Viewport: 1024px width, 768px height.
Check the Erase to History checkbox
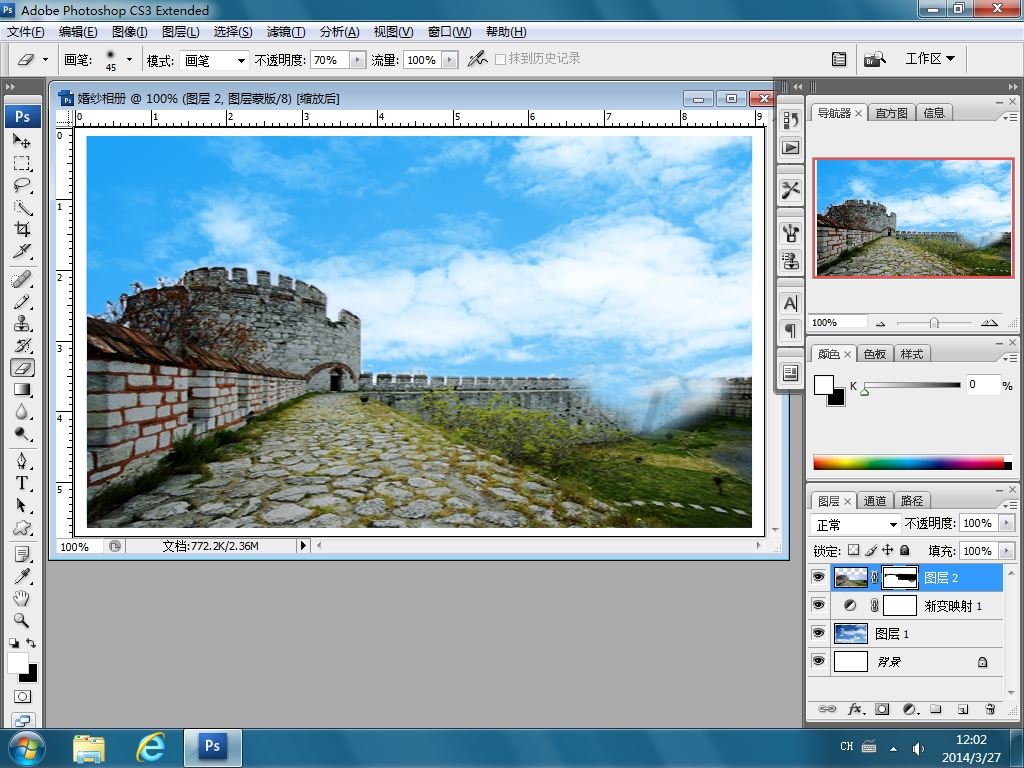[x=500, y=59]
